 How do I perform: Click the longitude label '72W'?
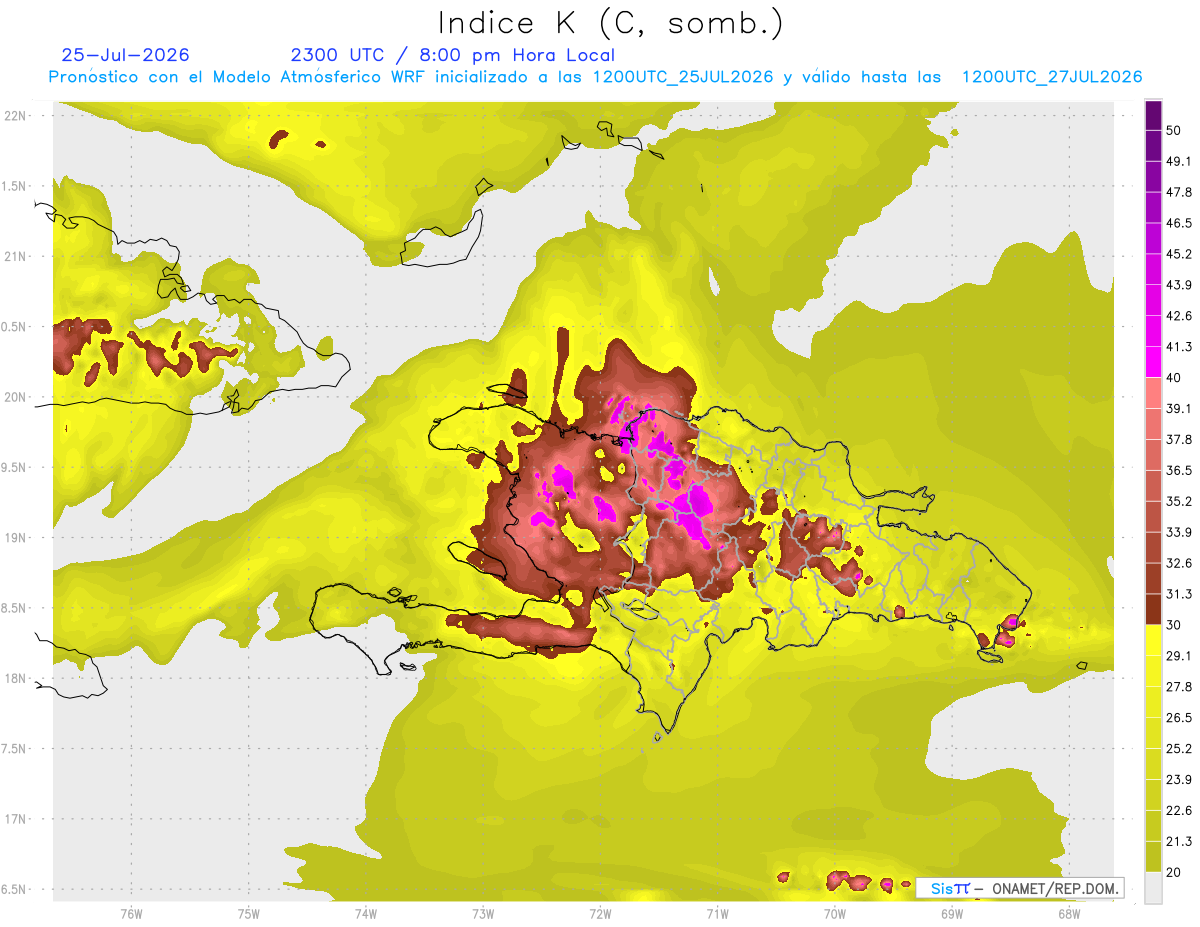point(600,913)
